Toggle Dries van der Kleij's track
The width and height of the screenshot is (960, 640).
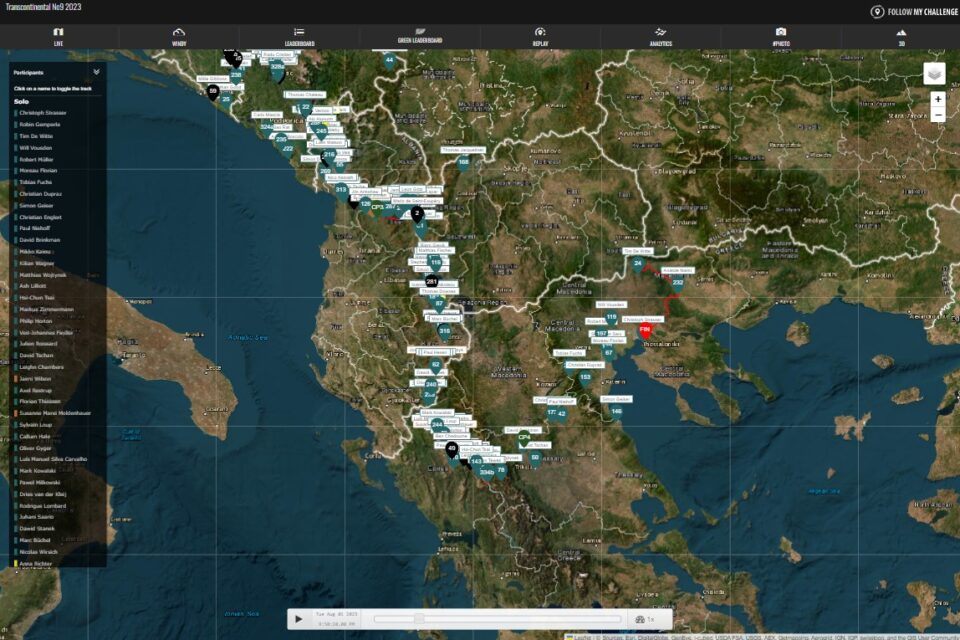pos(42,494)
